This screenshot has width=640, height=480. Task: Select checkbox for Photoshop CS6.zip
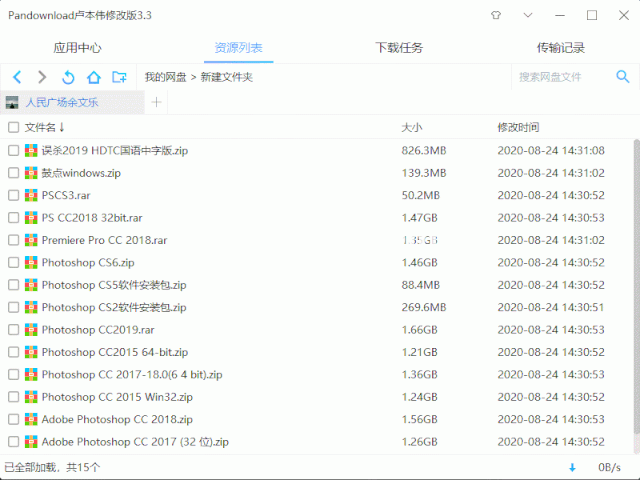(x=14, y=262)
